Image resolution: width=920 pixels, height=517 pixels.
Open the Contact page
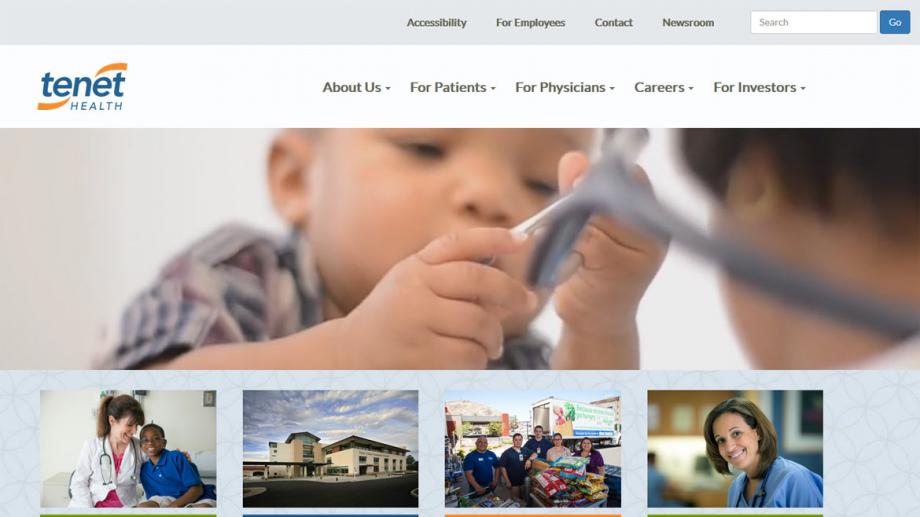click(613, 22)
